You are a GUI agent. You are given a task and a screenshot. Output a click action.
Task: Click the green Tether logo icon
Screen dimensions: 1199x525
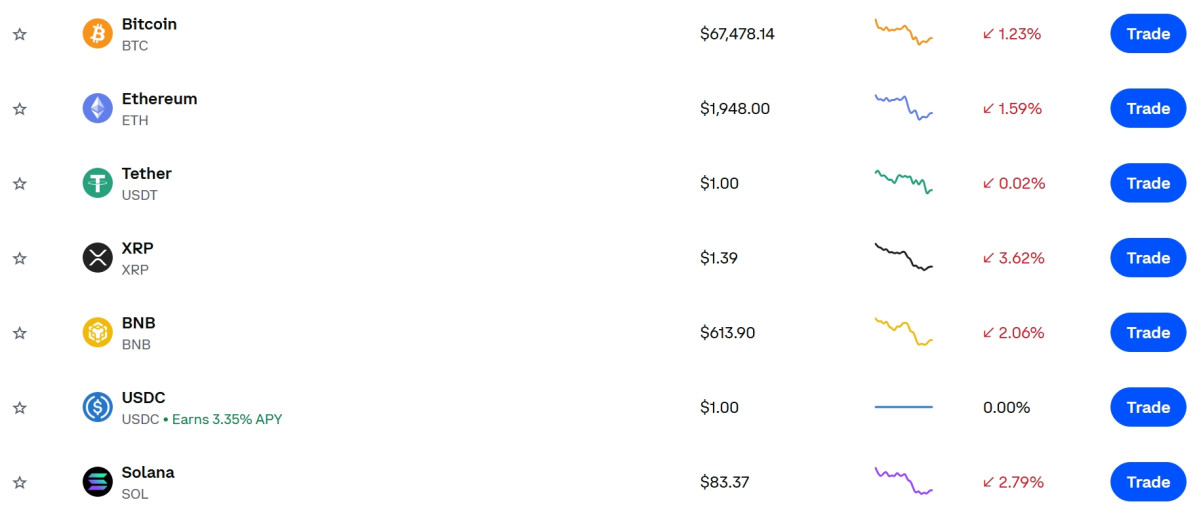click(x=98, y=183)
